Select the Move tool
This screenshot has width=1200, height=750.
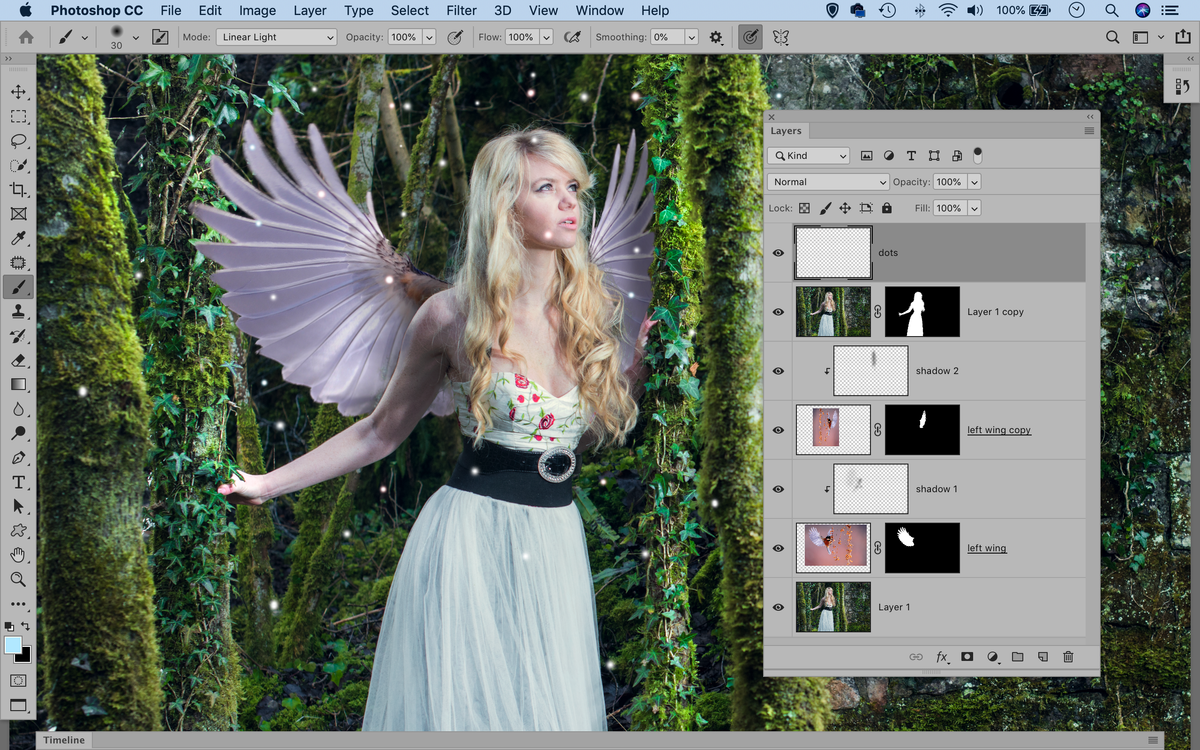(x=20, y=91)
